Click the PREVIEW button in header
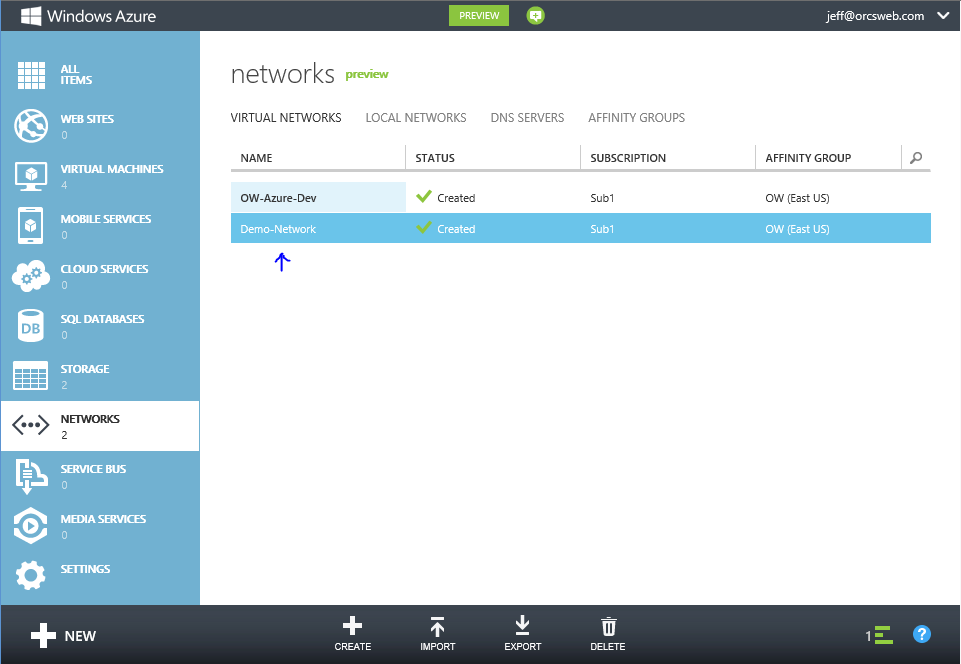961x664 pixels. tap(479, 16)
